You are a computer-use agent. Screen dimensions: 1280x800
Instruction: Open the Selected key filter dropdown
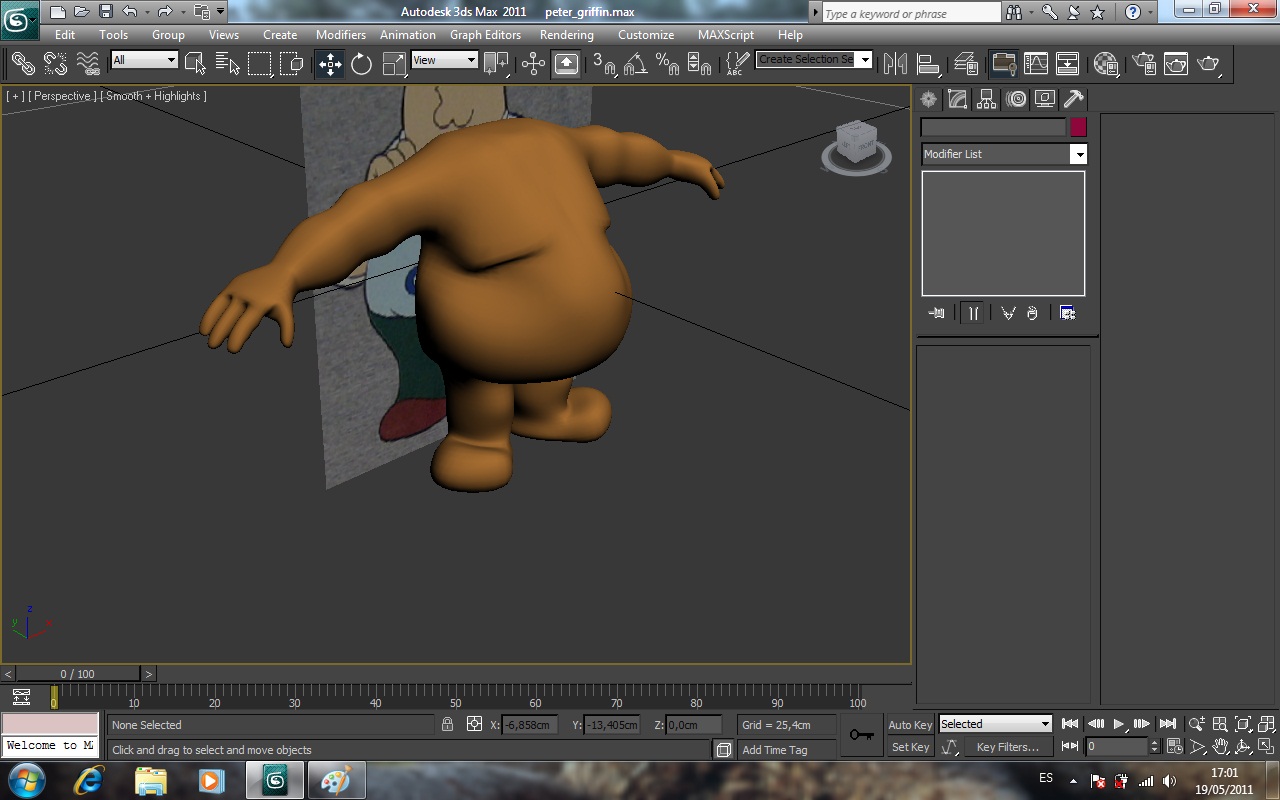[x=995, y=724]
